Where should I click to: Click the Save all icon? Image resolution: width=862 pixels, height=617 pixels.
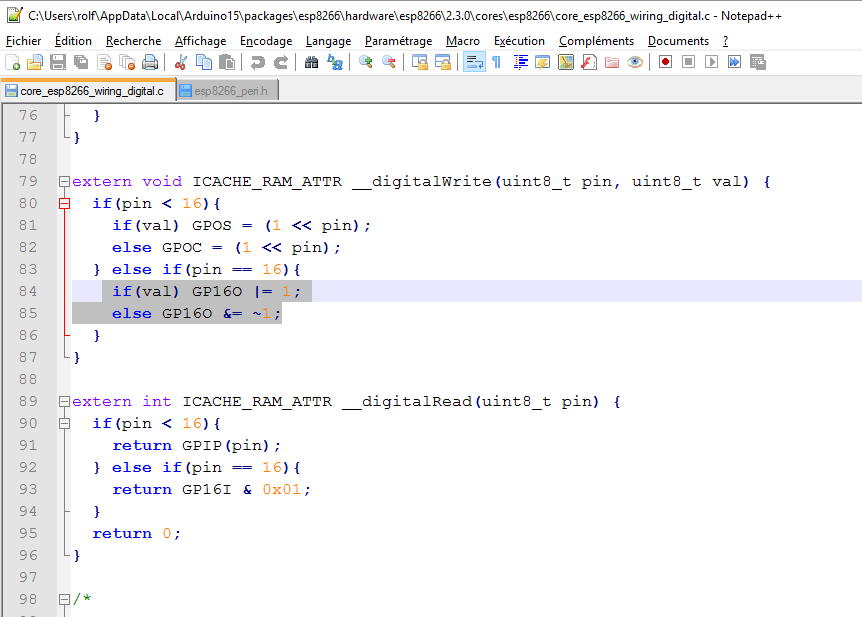tap(81, 62)
